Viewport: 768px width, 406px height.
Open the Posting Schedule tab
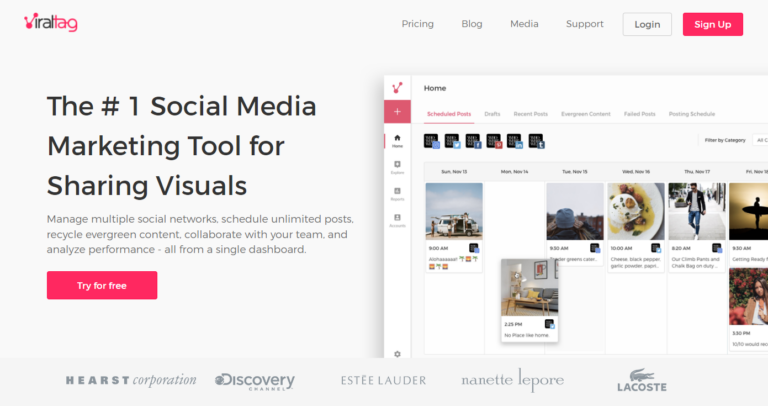tap(692, 114)
